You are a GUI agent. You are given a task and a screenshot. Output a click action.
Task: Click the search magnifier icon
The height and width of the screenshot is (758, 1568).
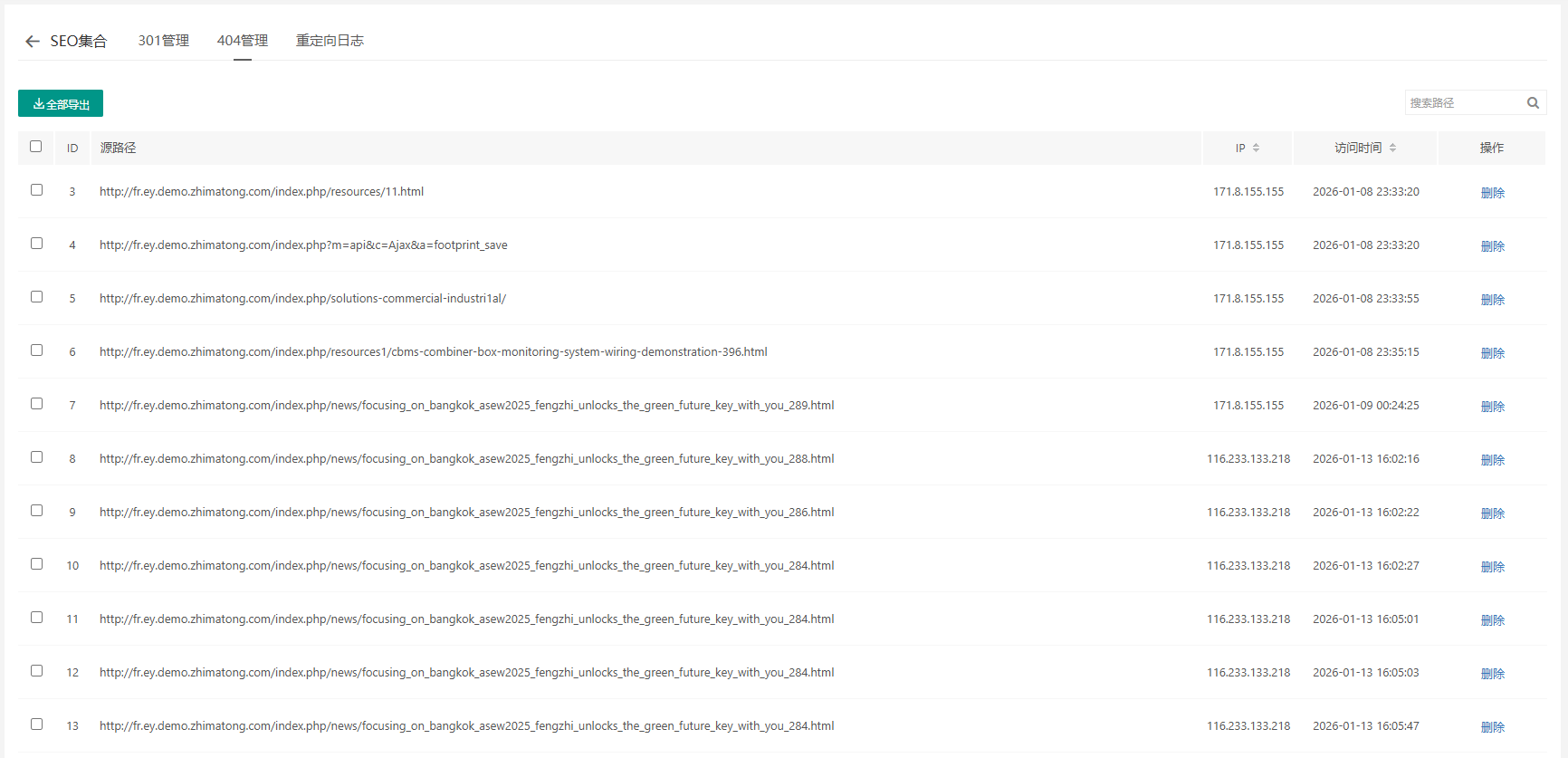click(x=1533, y=103)
